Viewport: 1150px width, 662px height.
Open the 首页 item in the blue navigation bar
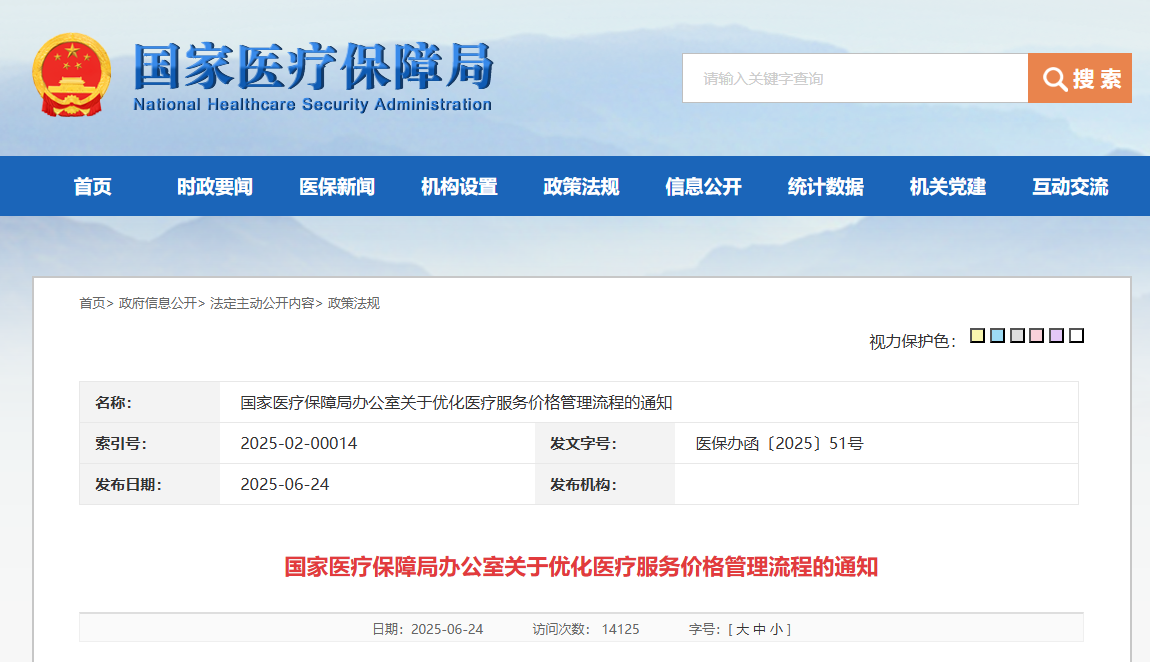pyautogui.click(x=92, y=187)
